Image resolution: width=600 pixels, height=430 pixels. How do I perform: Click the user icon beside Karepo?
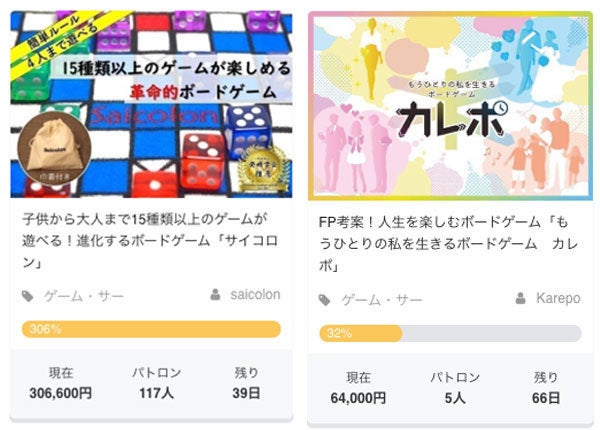point(521,299)
